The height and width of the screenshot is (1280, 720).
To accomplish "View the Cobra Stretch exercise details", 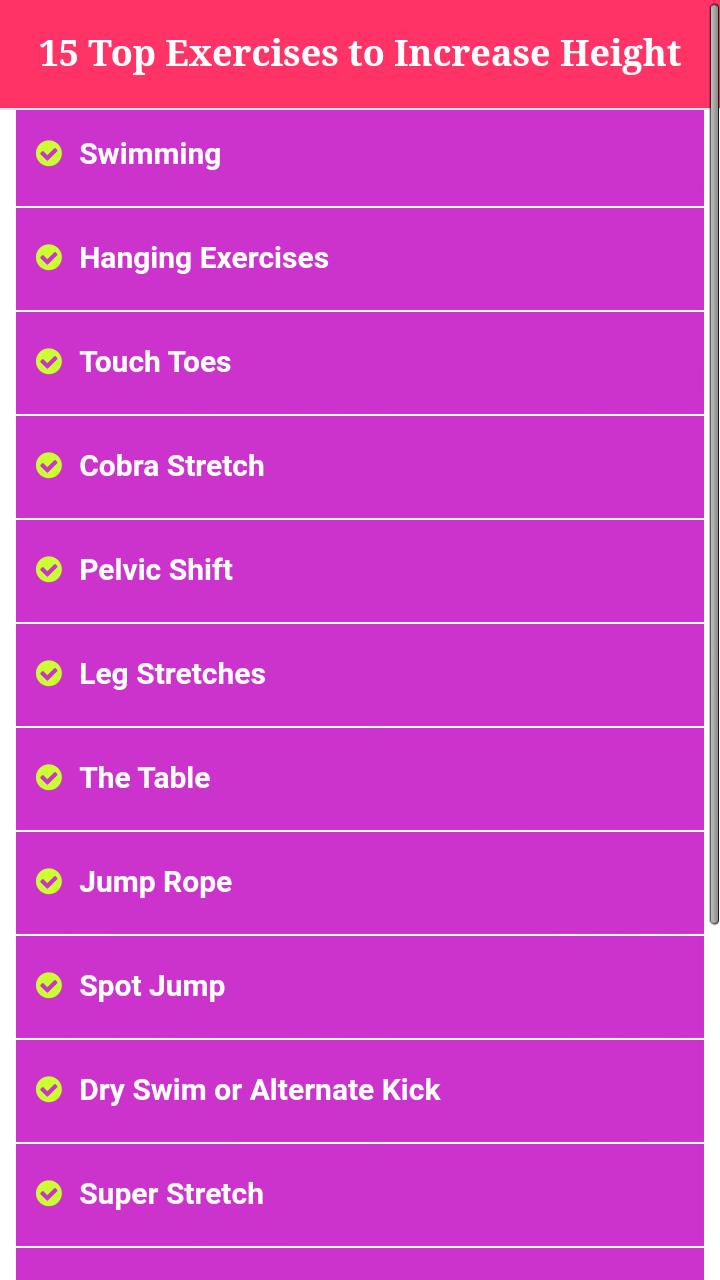I will (x=172, y=466).
